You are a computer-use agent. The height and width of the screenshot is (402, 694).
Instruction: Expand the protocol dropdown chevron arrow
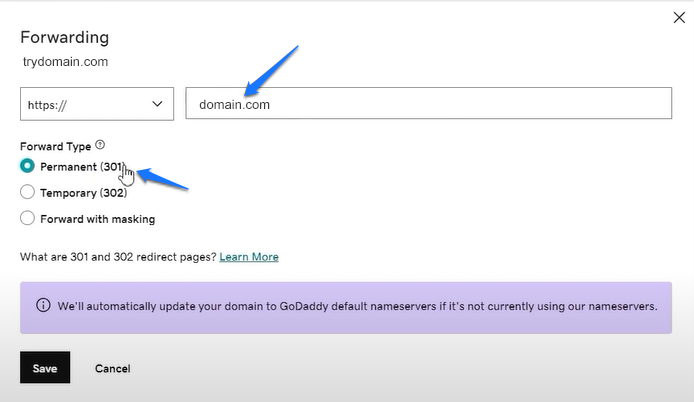pyautogui.click(x=157, y=104)
